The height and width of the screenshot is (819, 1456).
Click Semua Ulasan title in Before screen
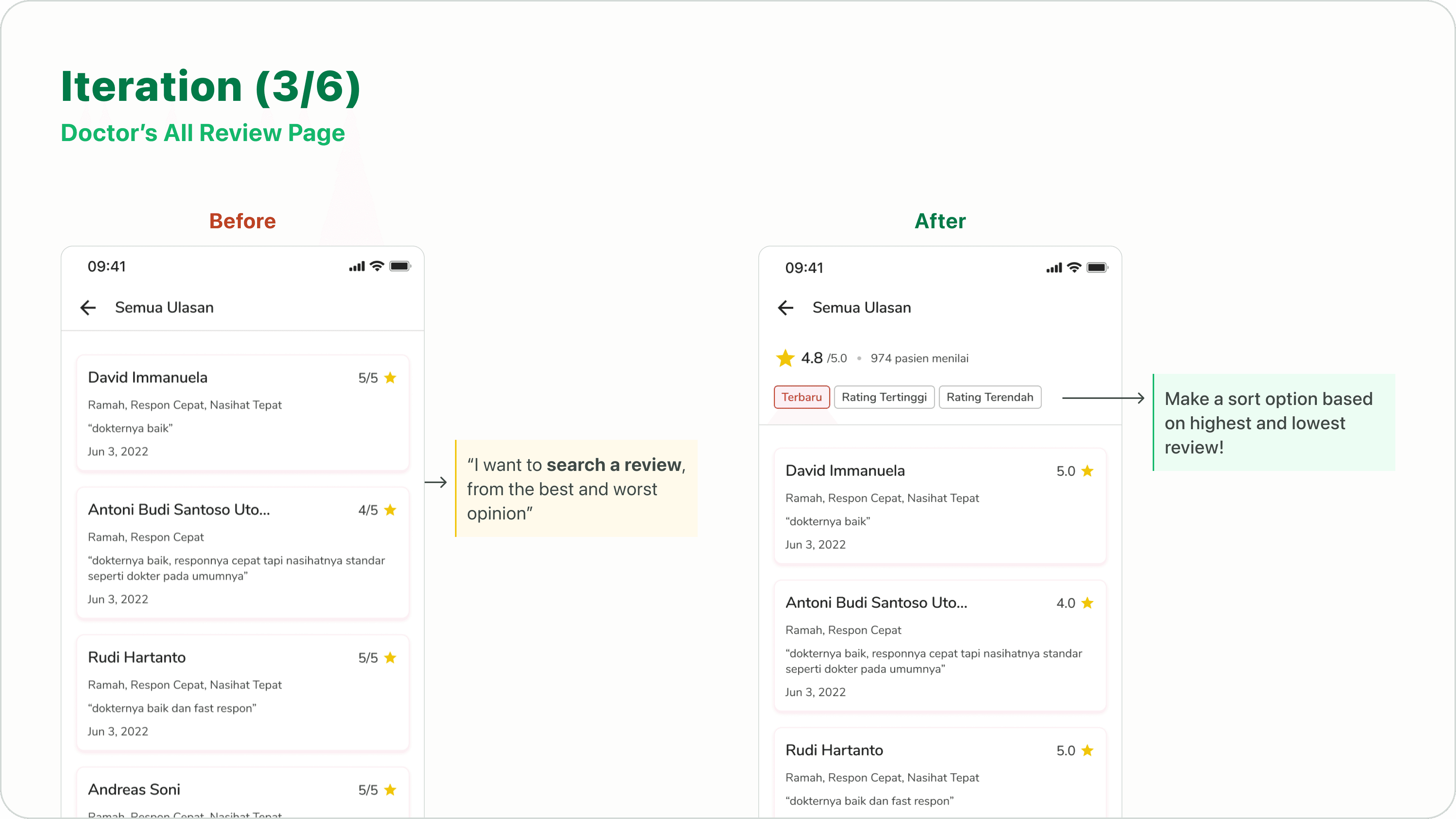(x=164, y=308)
